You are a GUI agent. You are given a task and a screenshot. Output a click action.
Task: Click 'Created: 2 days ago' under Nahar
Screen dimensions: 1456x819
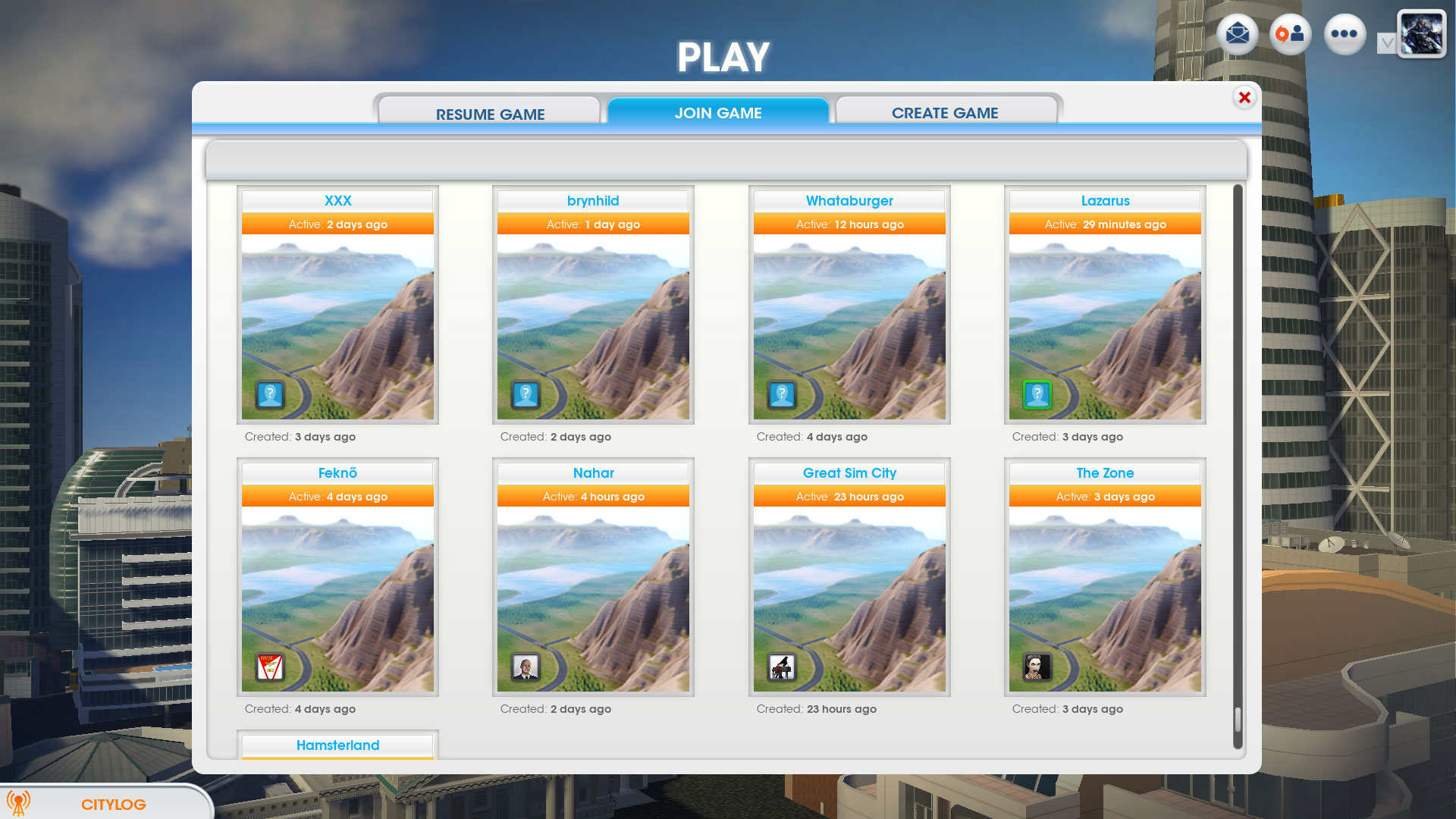(x=555, y=709)
